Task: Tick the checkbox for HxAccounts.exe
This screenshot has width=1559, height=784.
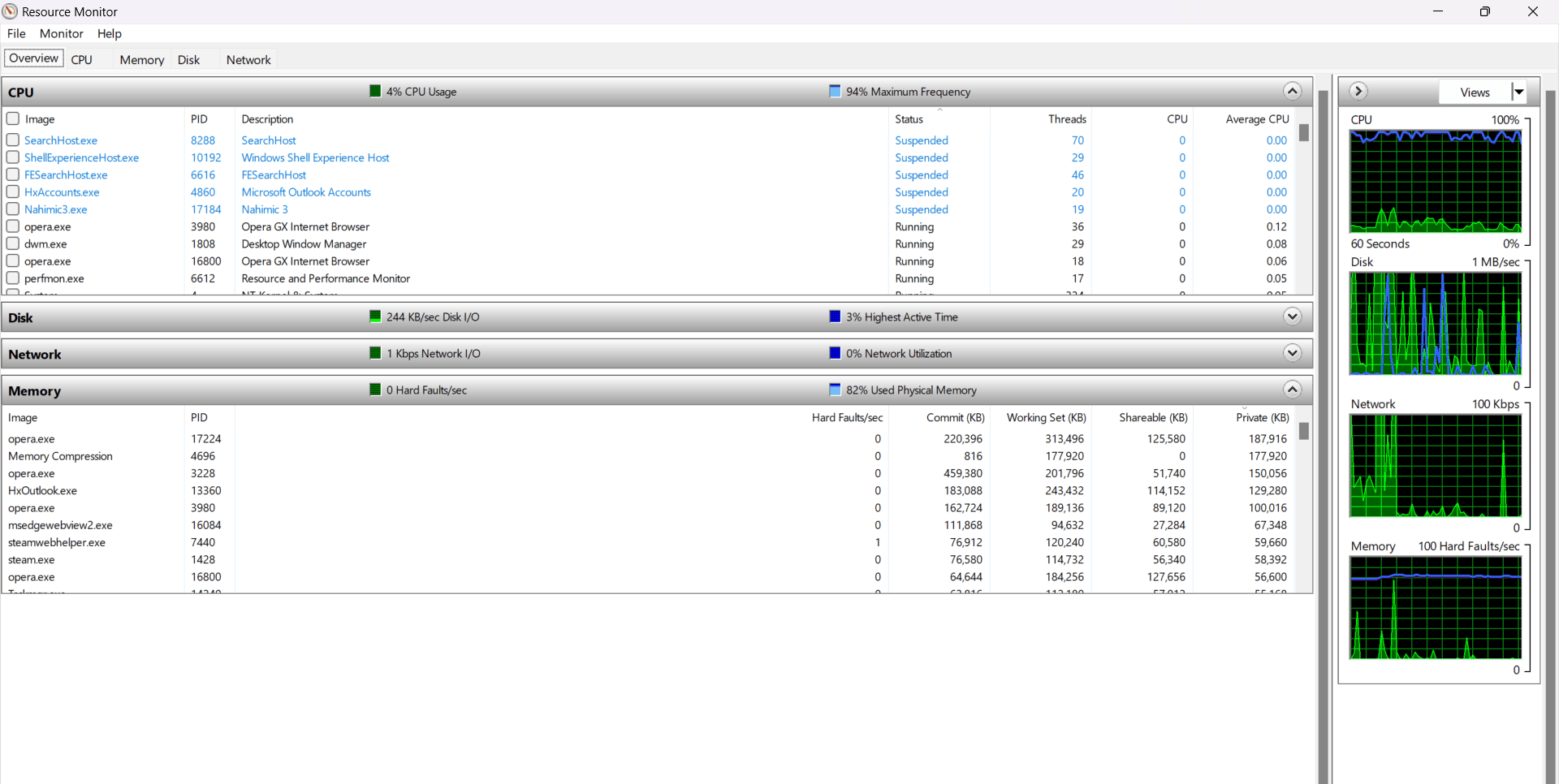Action: [13, 192]
